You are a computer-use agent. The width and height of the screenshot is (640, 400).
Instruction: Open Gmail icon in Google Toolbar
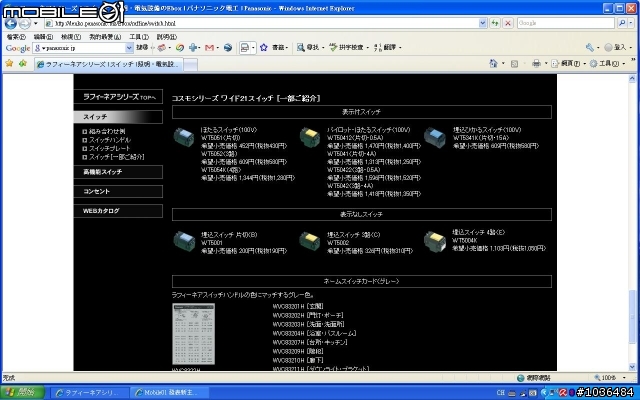pos(209,48)
